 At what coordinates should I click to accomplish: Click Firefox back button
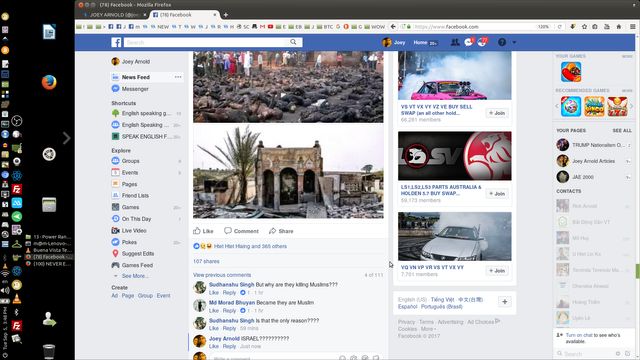(x=393, y=27)
